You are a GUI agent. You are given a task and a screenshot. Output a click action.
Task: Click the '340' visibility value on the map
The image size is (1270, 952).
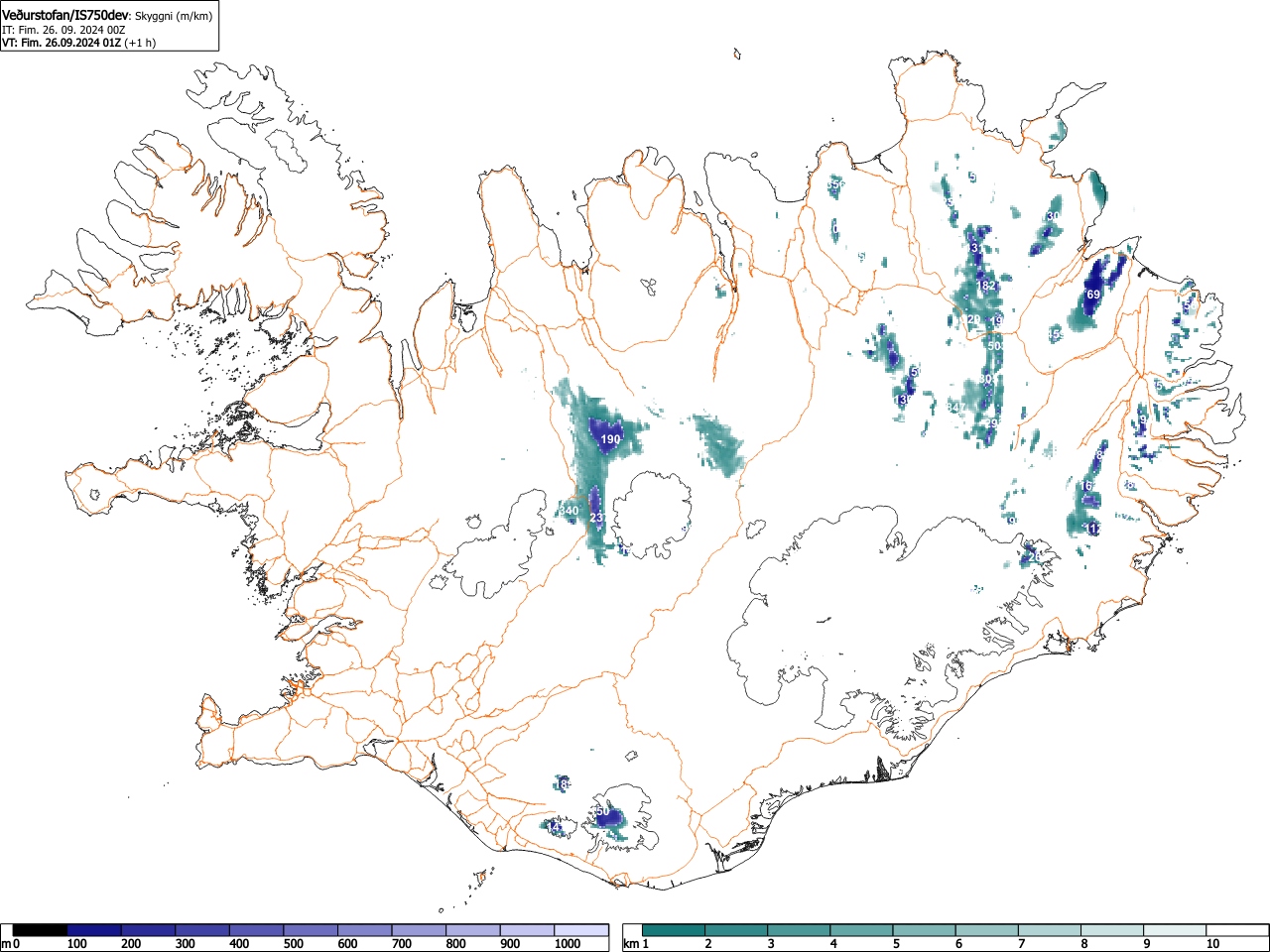click(569, 512)
